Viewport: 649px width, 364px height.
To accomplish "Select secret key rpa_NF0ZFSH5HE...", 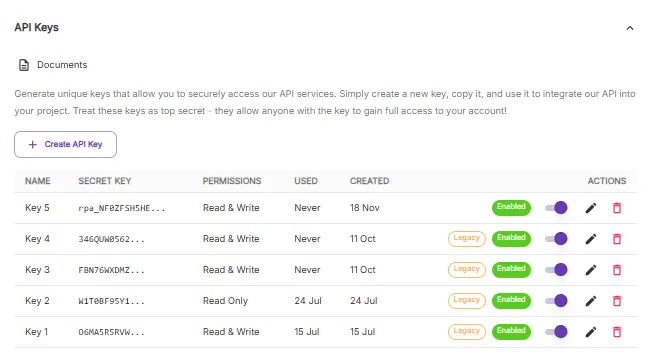I will [122, 208].
